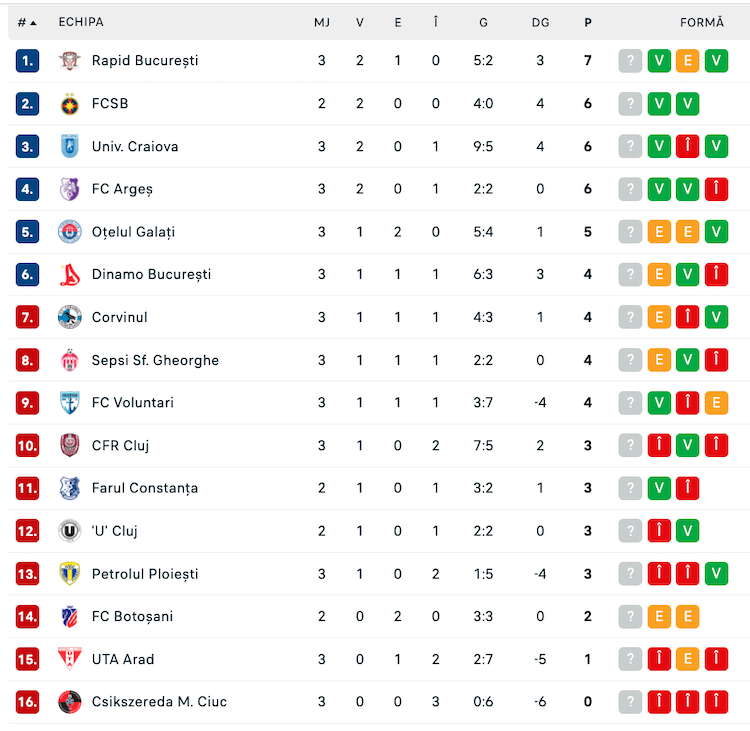Open the Farul Constanța team link
The width and height of the screenshot is (750, 731).
145,488
